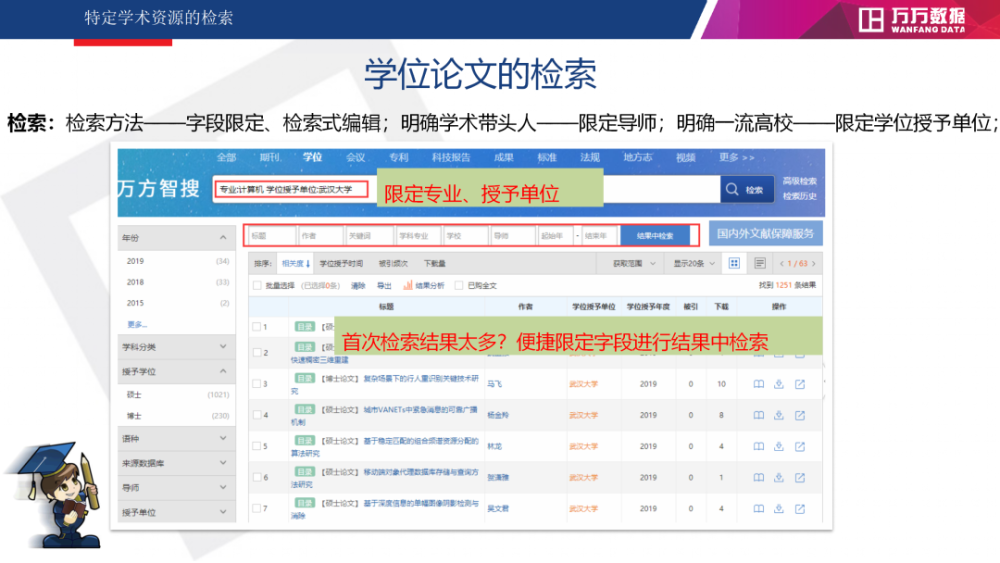Switch to list view icon

(760, 263)
